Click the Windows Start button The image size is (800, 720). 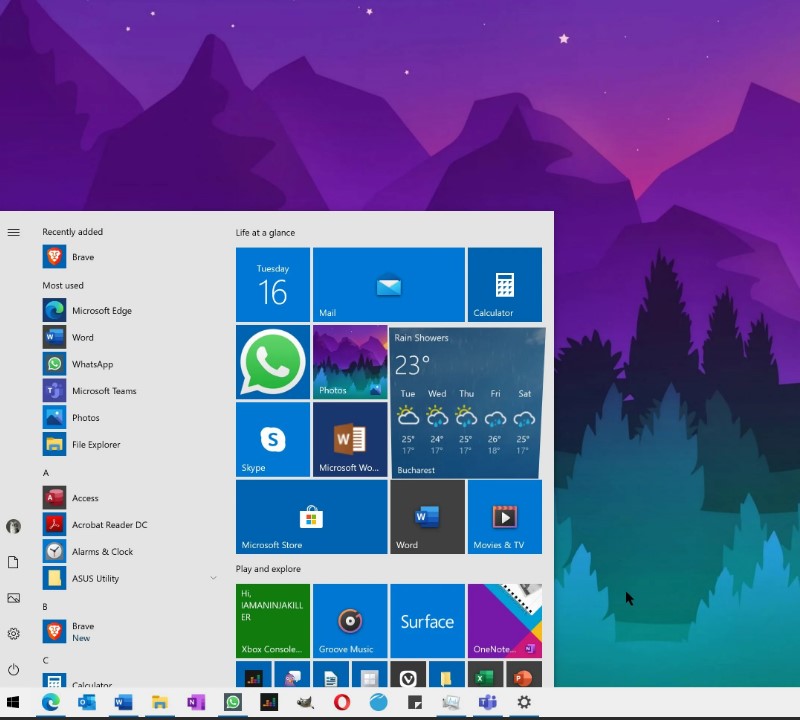tap(14, 703)
